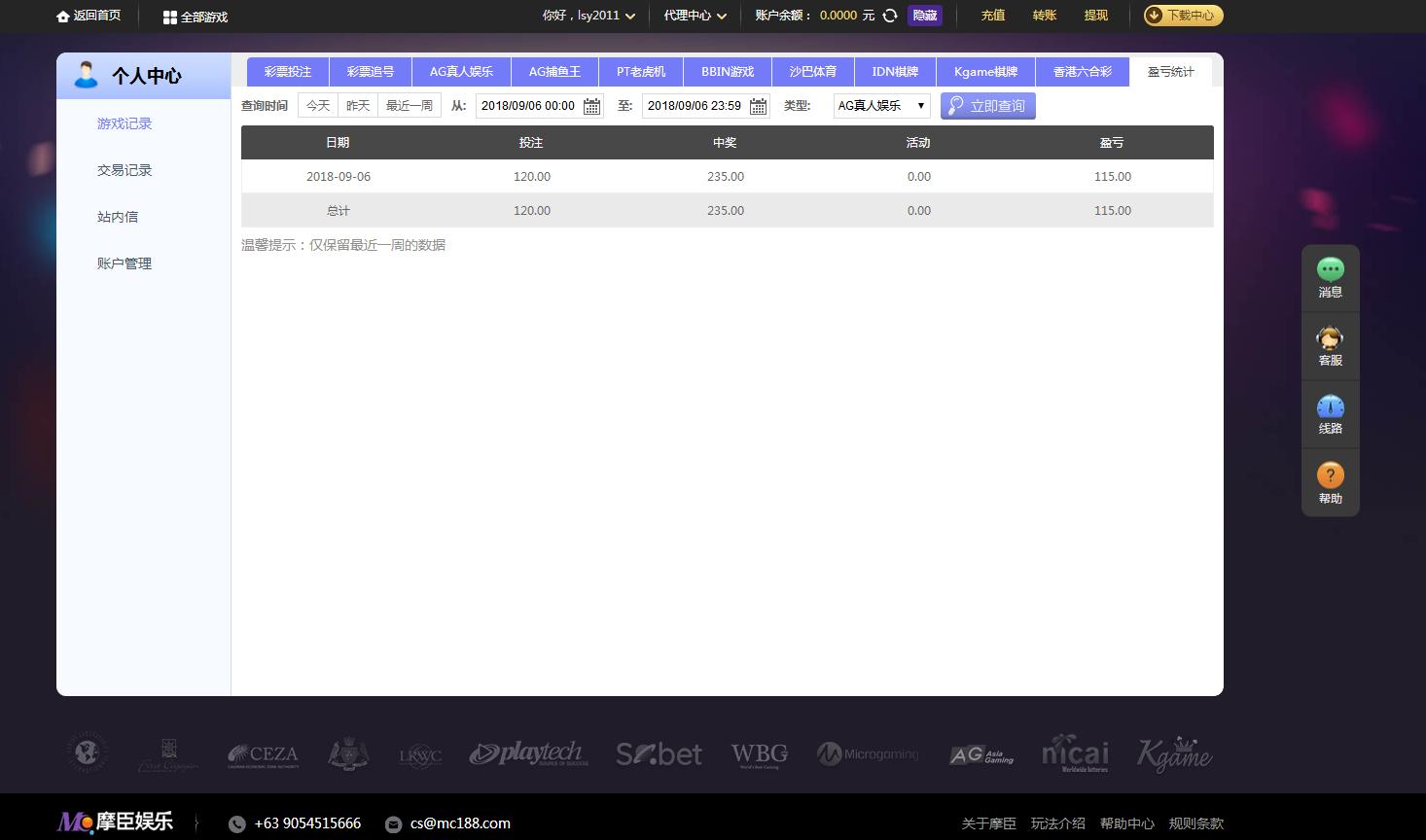Check 线路 line speed
This screenshot has height=840, width=1426.
tap(1330, 413)
